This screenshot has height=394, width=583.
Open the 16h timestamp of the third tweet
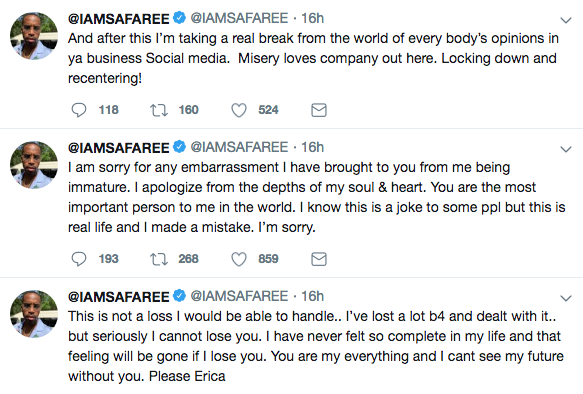[x=312, y=296]
